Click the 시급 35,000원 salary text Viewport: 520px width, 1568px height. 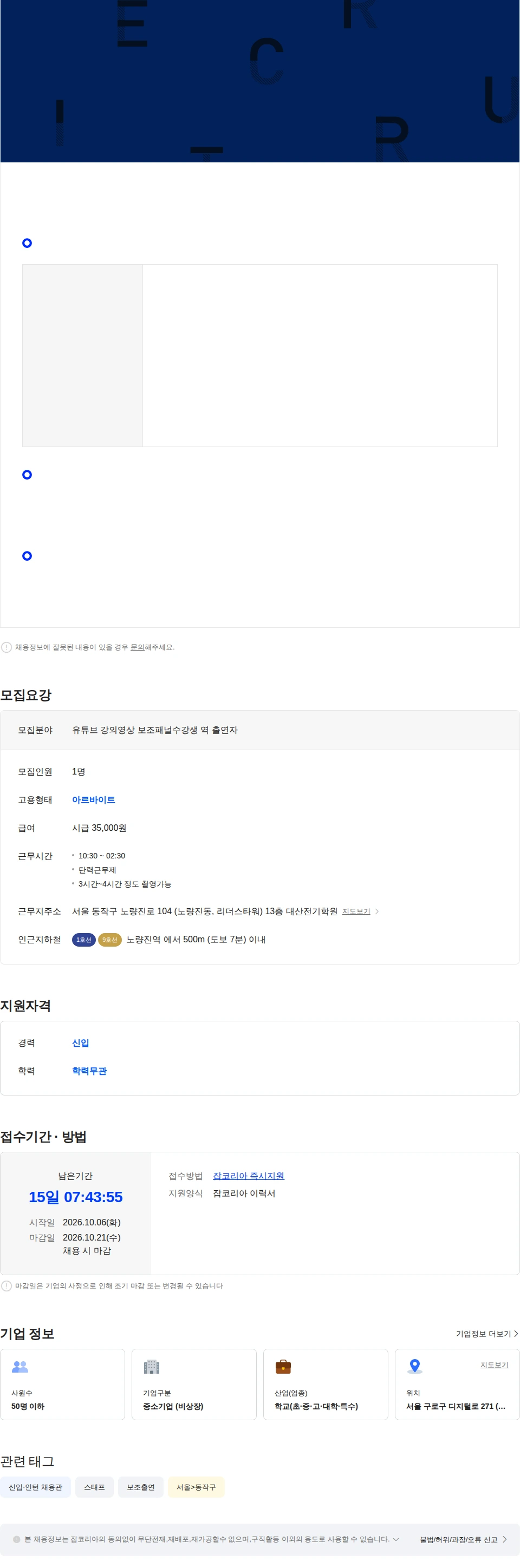[99, 828]
